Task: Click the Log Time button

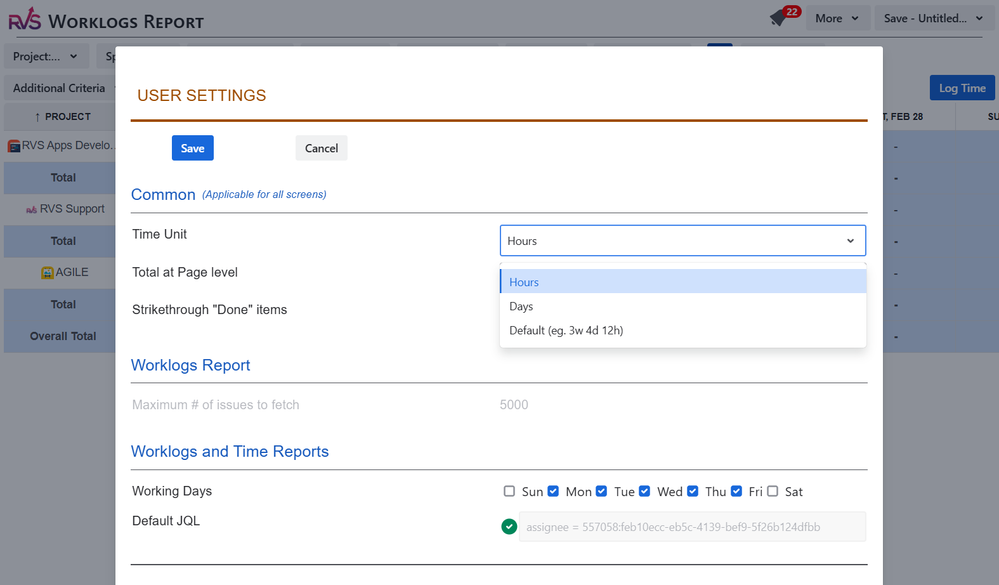Action: pyautogui.click(x=962, y=88)
